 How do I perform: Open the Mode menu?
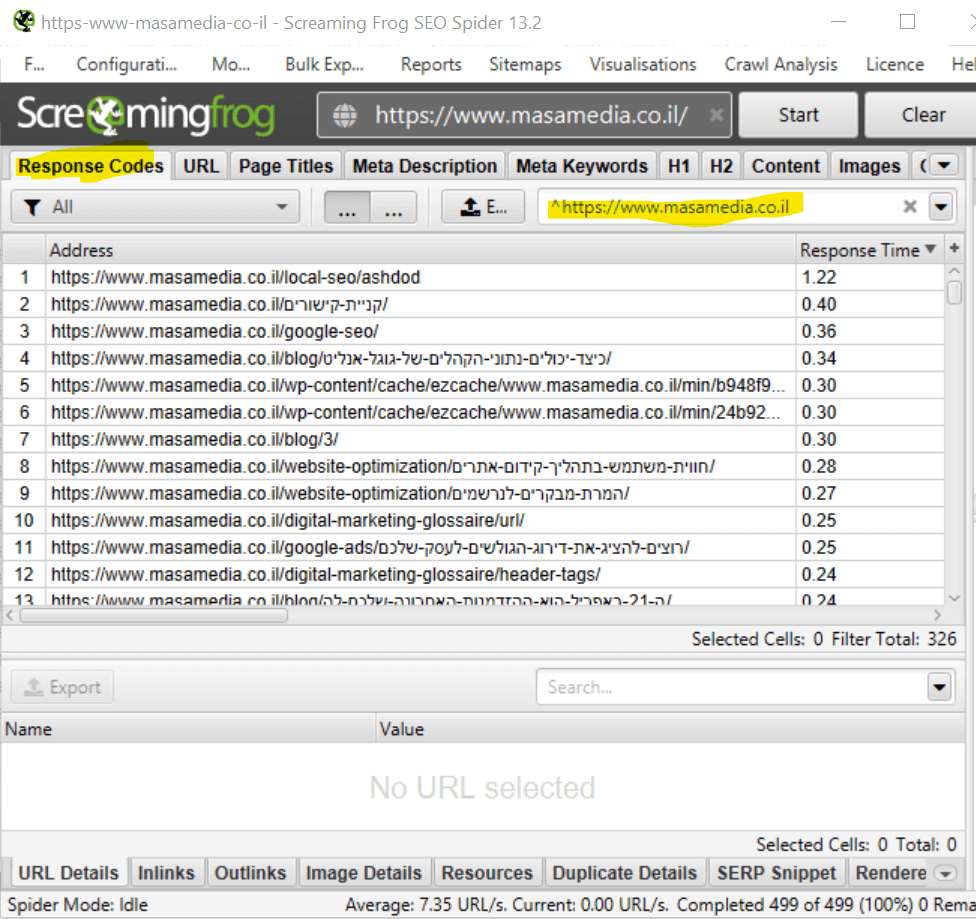231,64
